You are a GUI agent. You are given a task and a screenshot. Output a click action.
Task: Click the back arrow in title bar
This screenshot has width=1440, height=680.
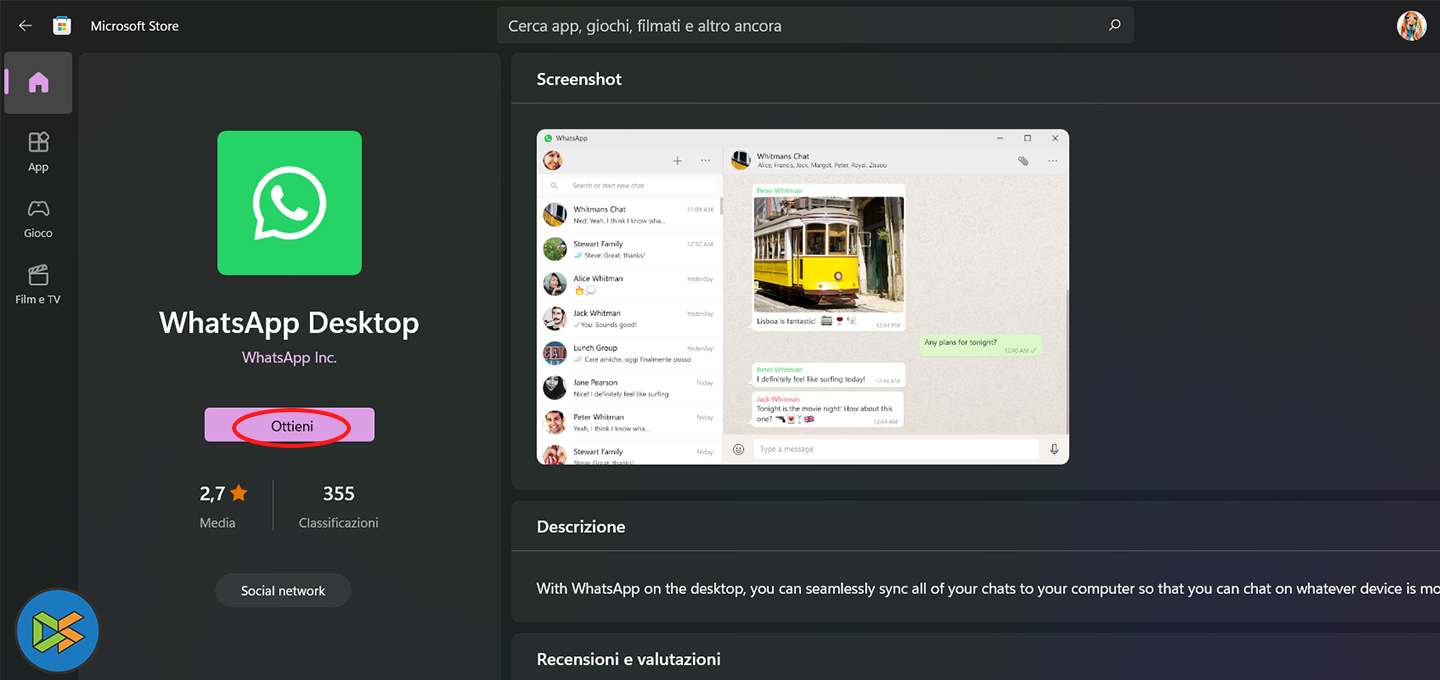click(x=25, y=26)
